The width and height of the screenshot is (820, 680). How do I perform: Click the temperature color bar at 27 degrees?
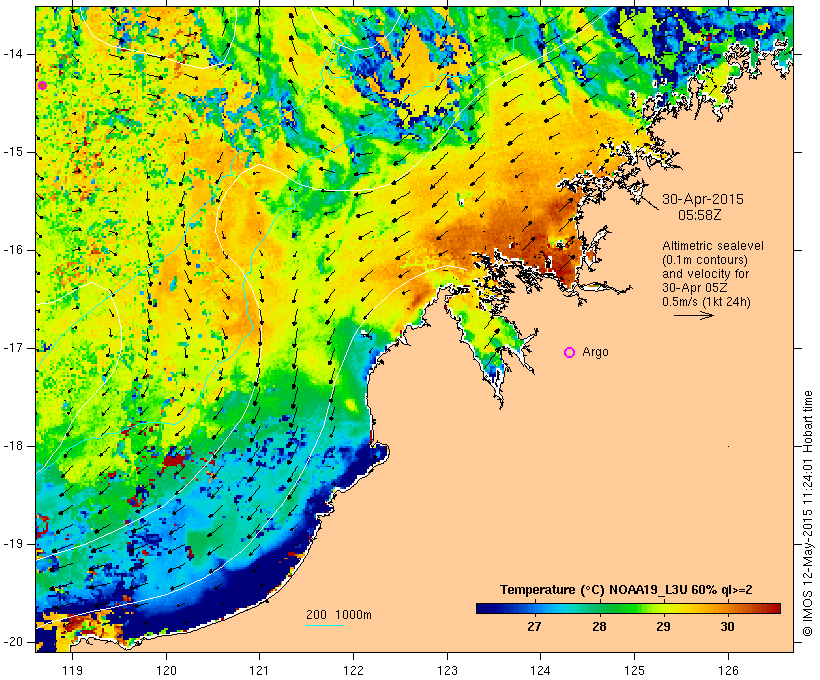[534, 608]
